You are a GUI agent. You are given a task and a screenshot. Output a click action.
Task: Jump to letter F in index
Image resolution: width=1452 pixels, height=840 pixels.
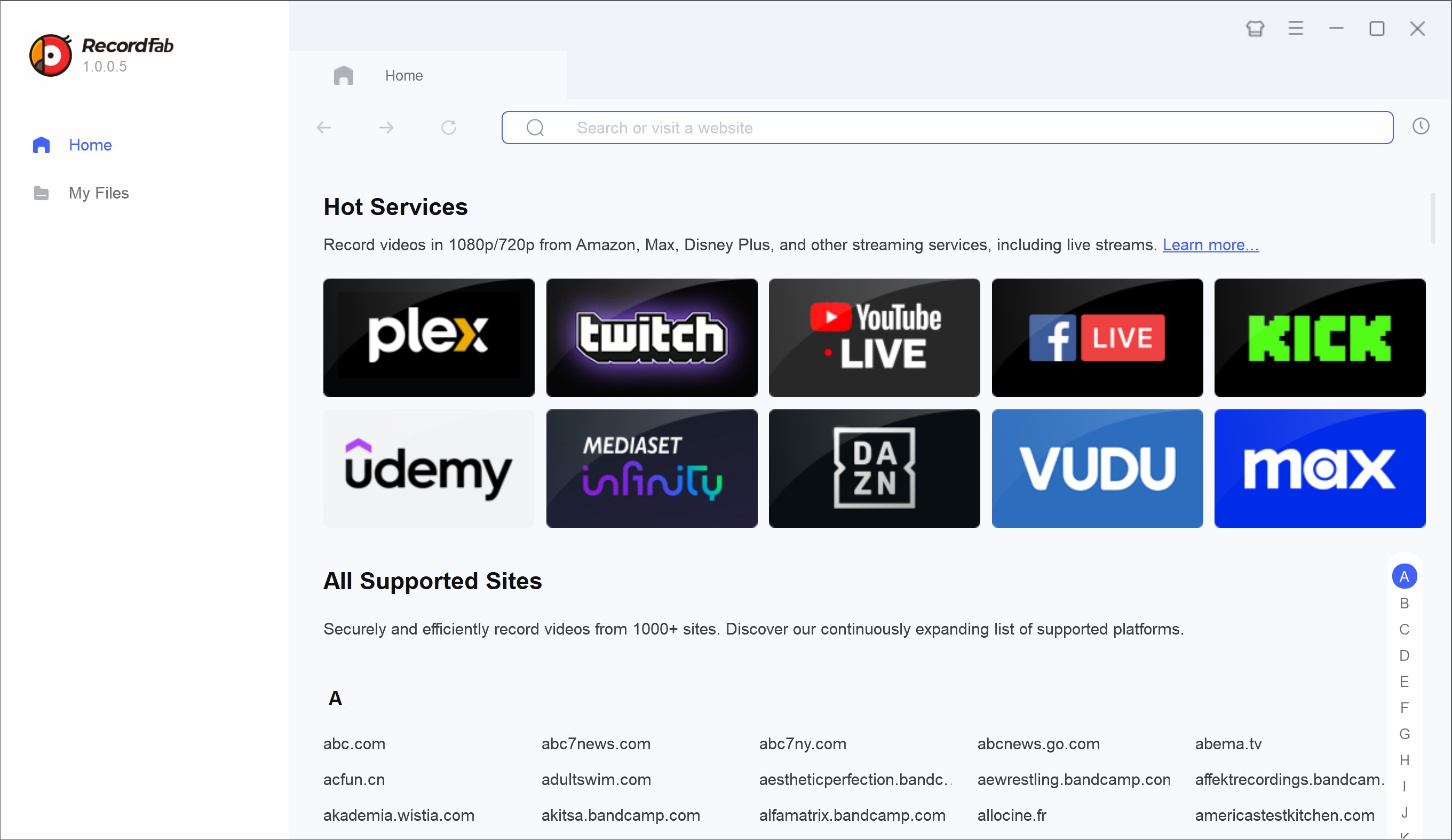coord(1404,708)
